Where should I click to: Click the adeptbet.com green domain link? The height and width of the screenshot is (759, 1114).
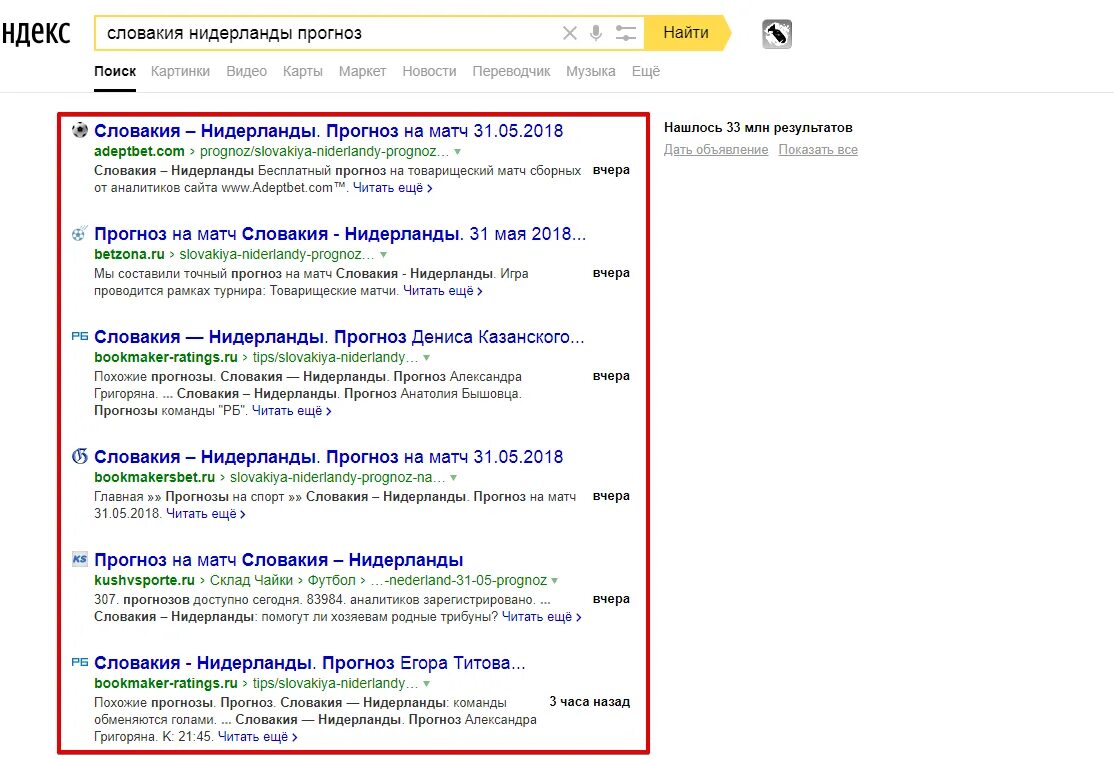(139, 151)
